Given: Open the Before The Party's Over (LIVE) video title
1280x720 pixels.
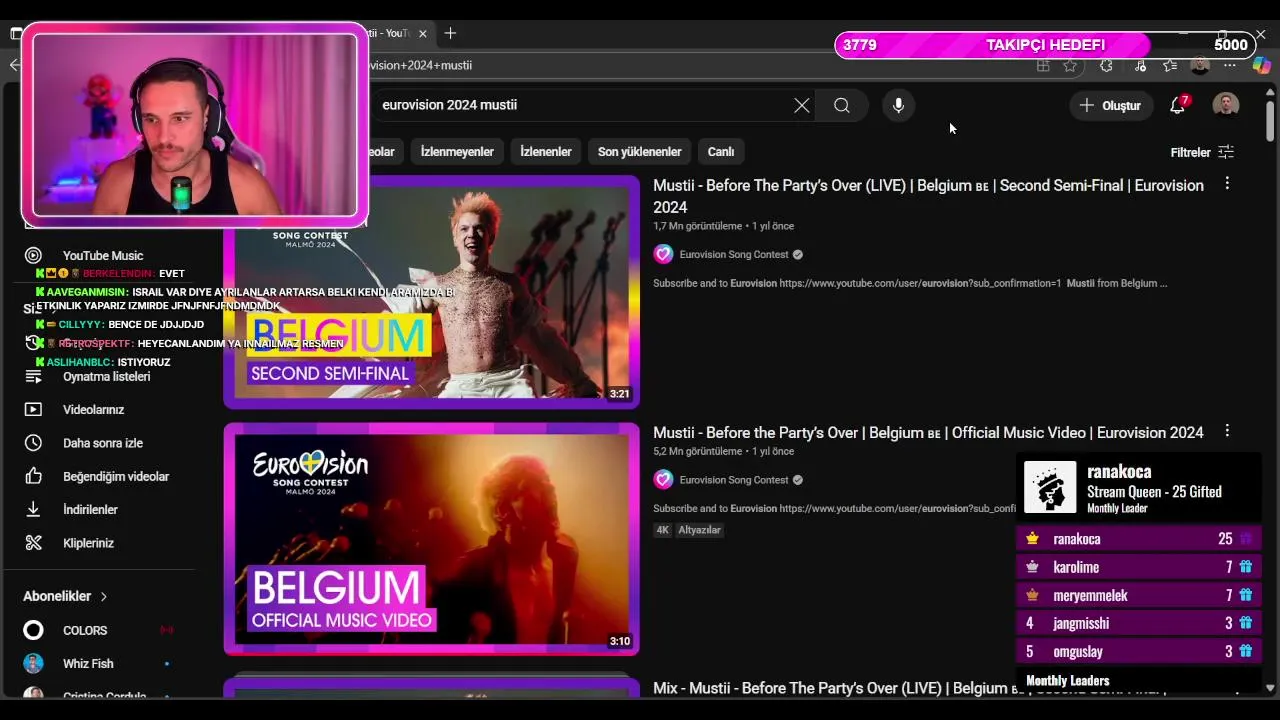Looking at the screenshot, I should coord(928,196).
